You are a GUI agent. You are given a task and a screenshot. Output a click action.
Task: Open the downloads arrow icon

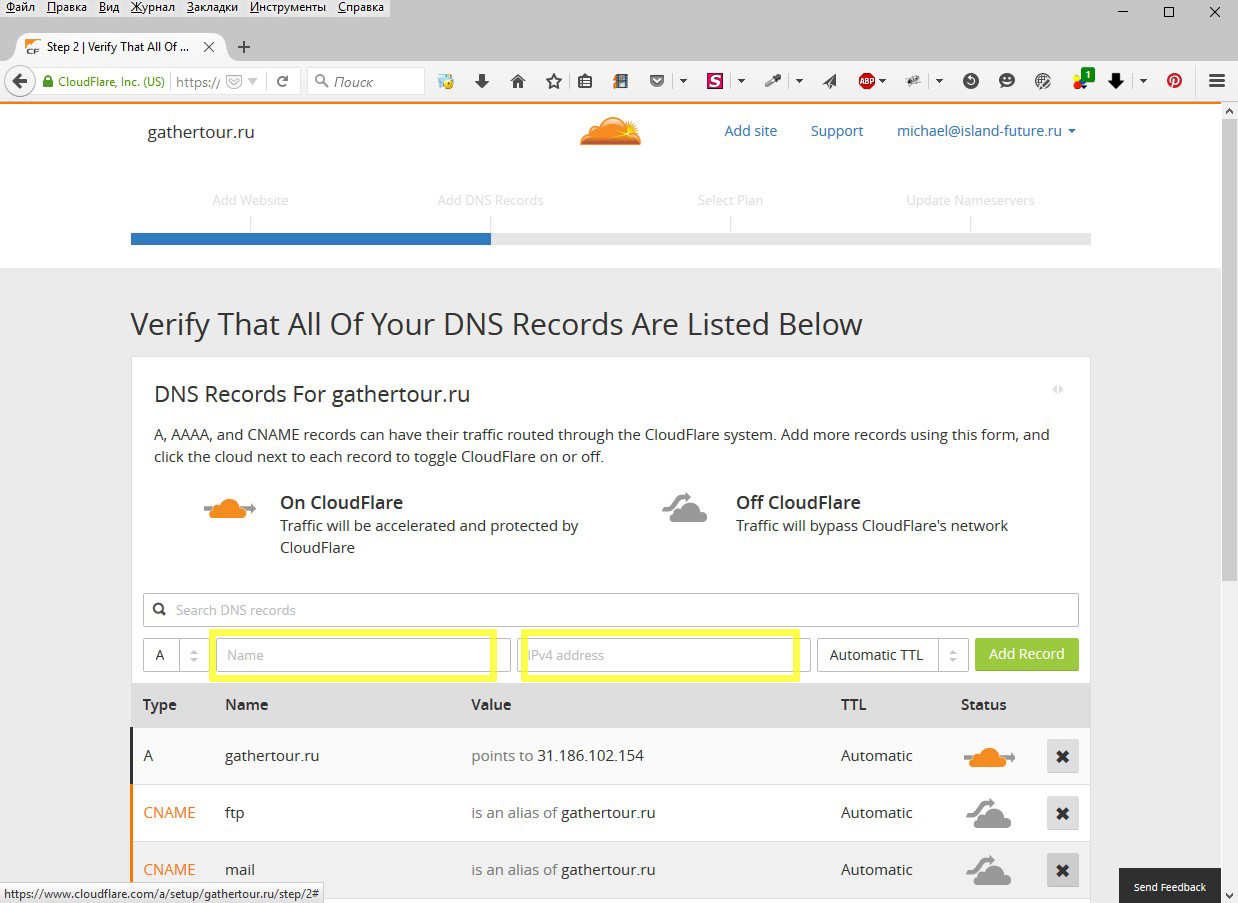[482, 82]
